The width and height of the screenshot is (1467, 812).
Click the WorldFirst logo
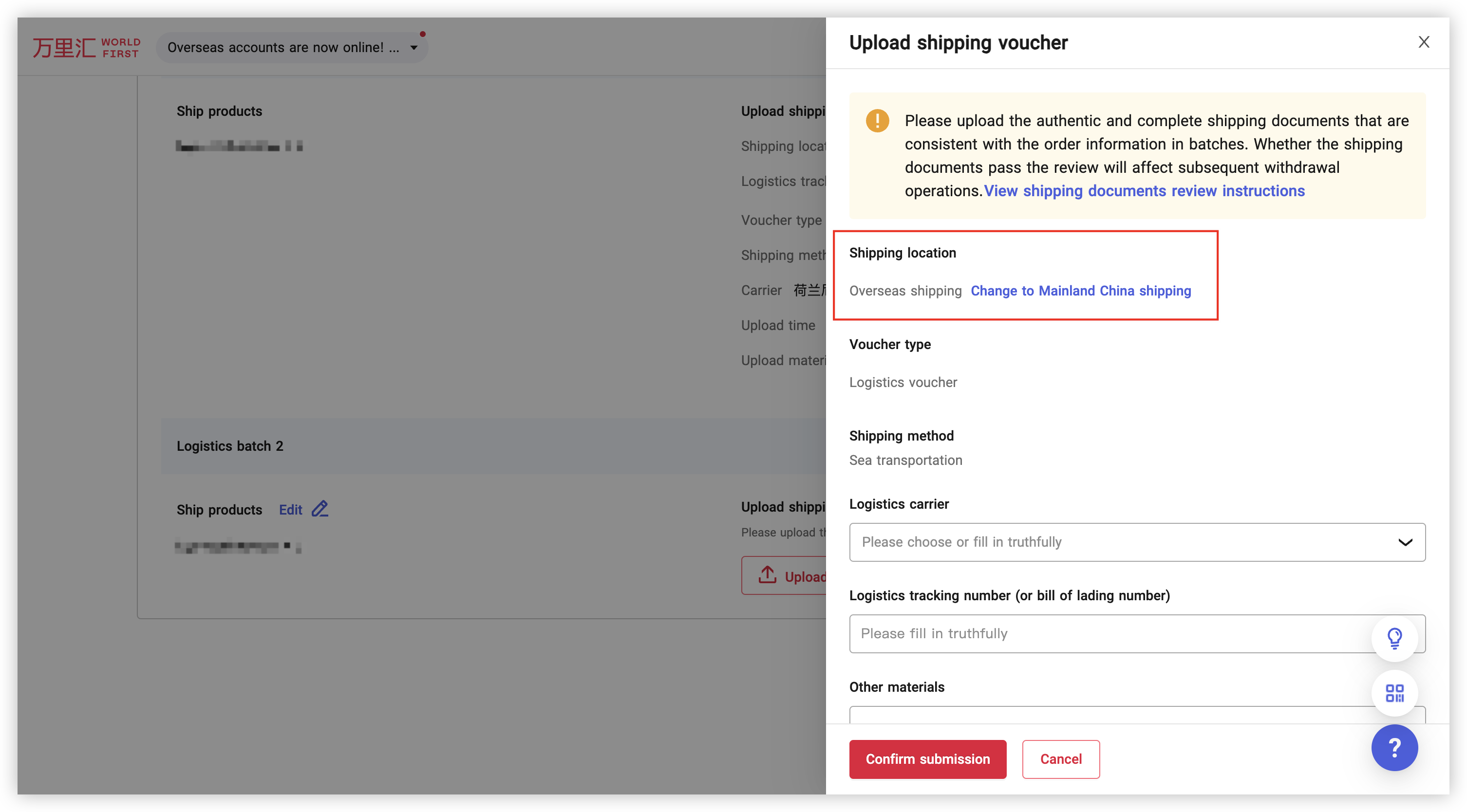tap(86, 47)
